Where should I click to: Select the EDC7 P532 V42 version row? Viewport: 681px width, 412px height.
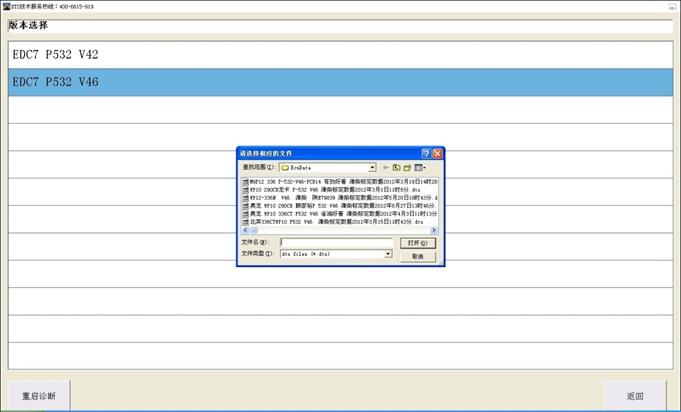click(x=340, y=55)
